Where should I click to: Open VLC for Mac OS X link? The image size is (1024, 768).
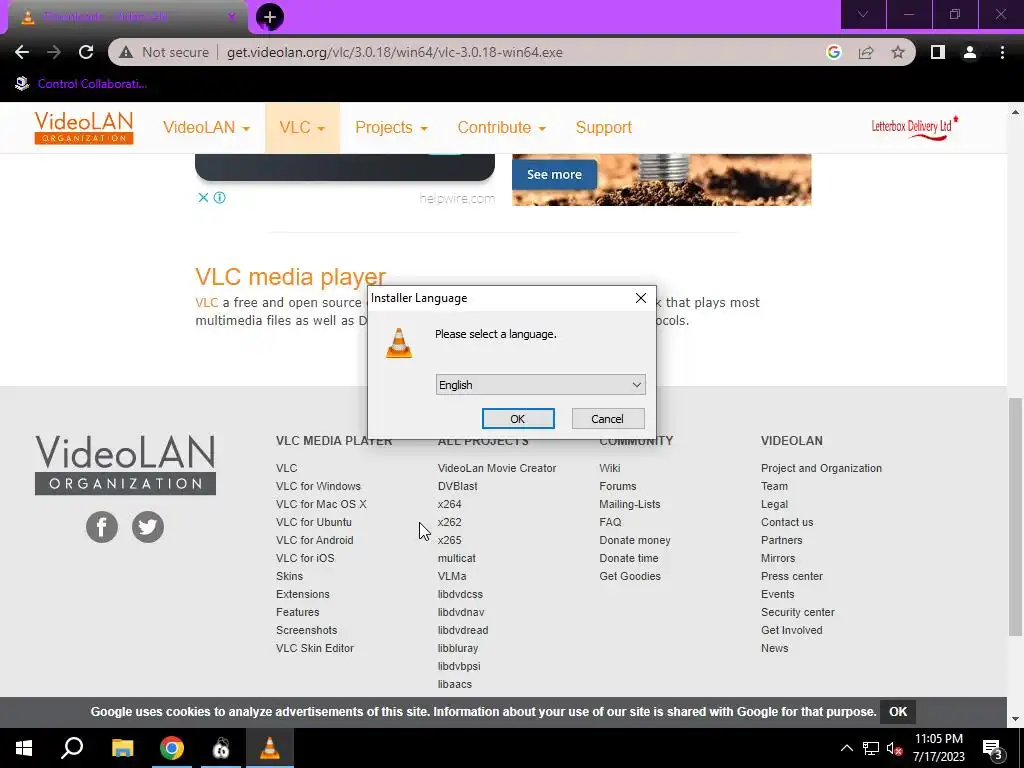tap(321, 504)
